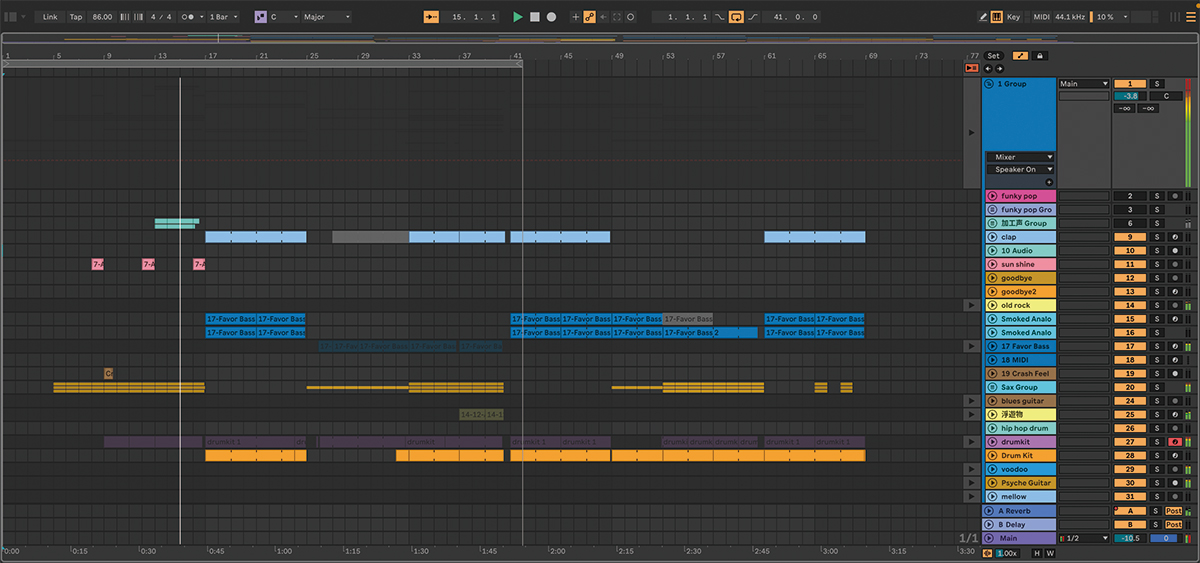Start playback with the Play button
This screenshot has height=563, width=1200.
[x=518, y=17]
